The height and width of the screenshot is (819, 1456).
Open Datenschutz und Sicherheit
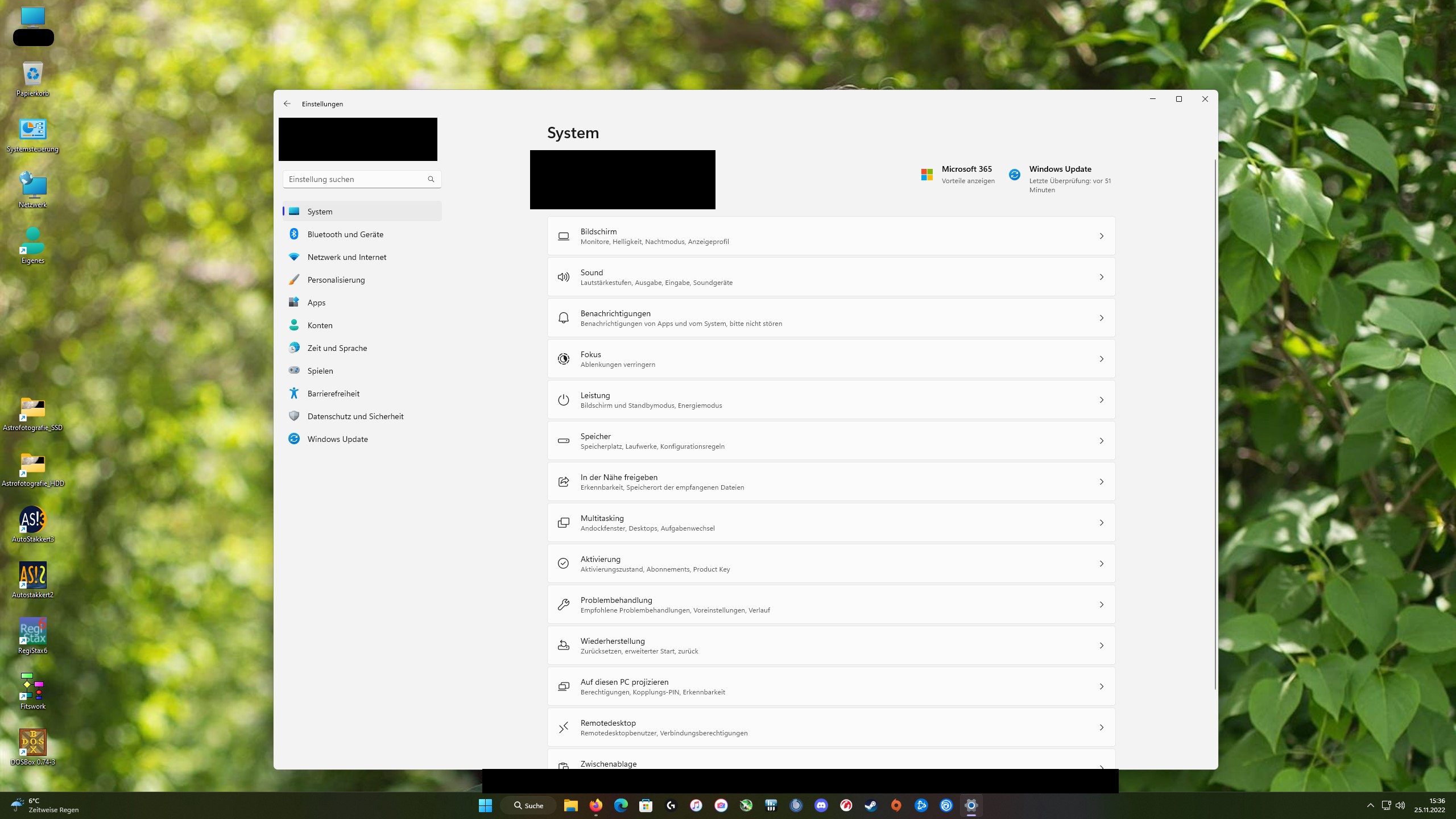(x=355, y=416)
